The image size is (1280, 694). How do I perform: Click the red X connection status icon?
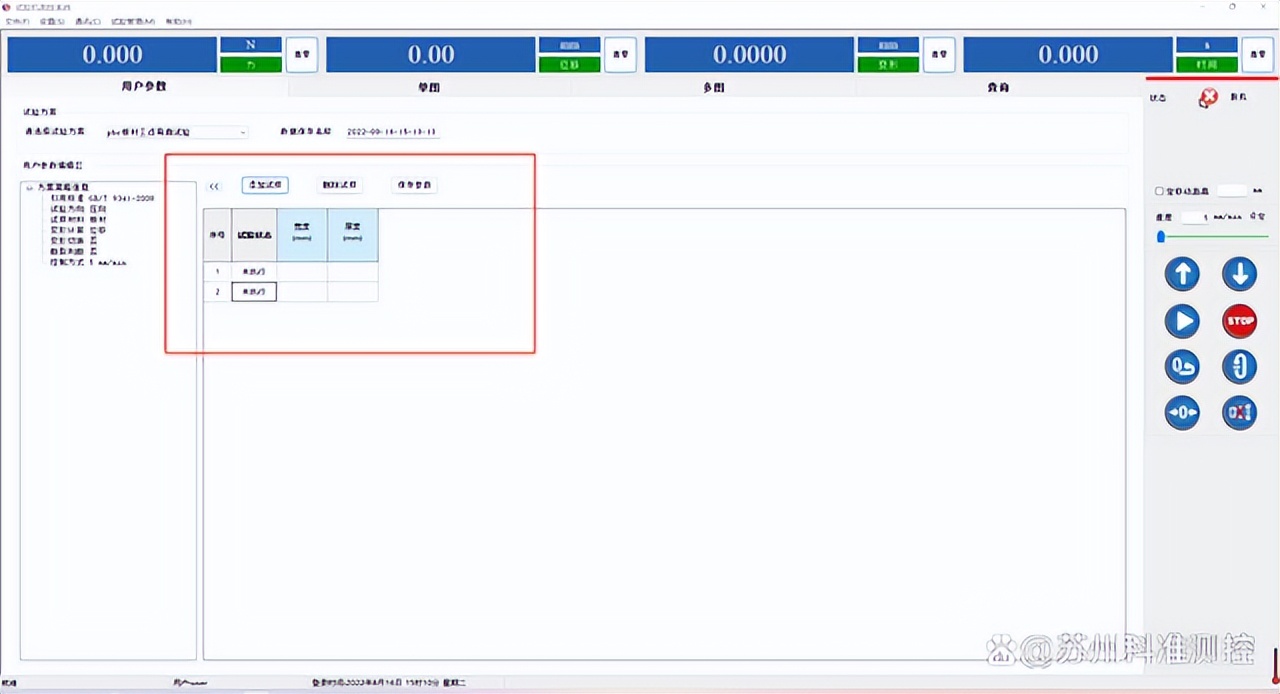click(x=1208, y=97)
